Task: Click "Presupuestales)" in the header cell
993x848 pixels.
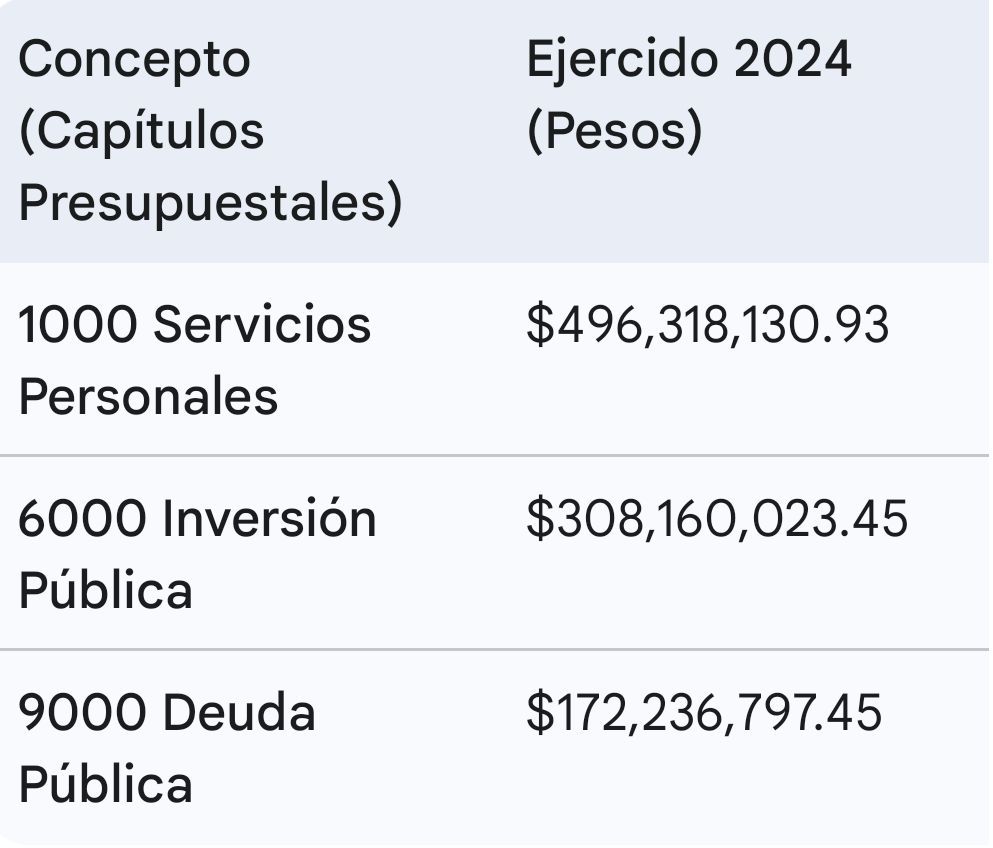Action: pyautogui.click(x=210, y=204)
